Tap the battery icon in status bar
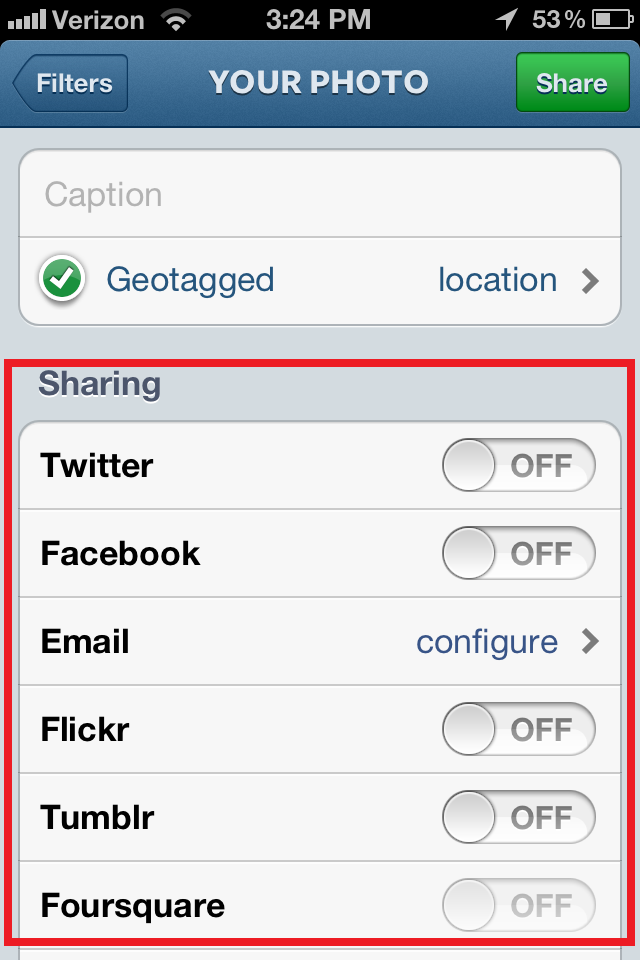640x960 pixels. click(612, 20)
